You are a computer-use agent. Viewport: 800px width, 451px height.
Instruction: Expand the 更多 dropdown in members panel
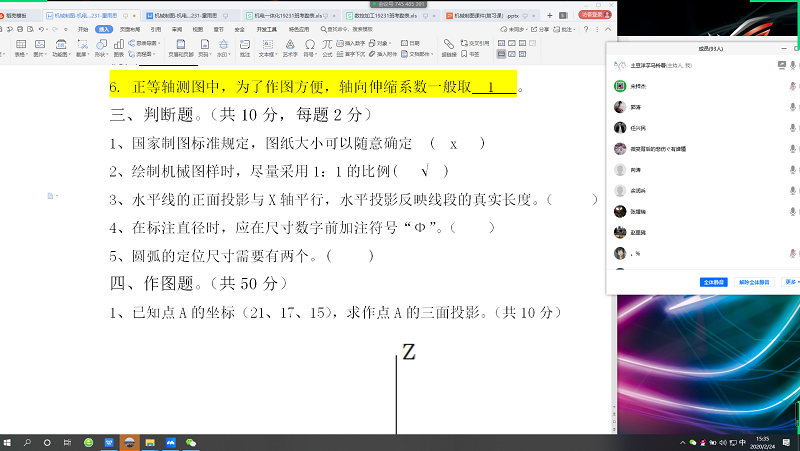(790, 282)
